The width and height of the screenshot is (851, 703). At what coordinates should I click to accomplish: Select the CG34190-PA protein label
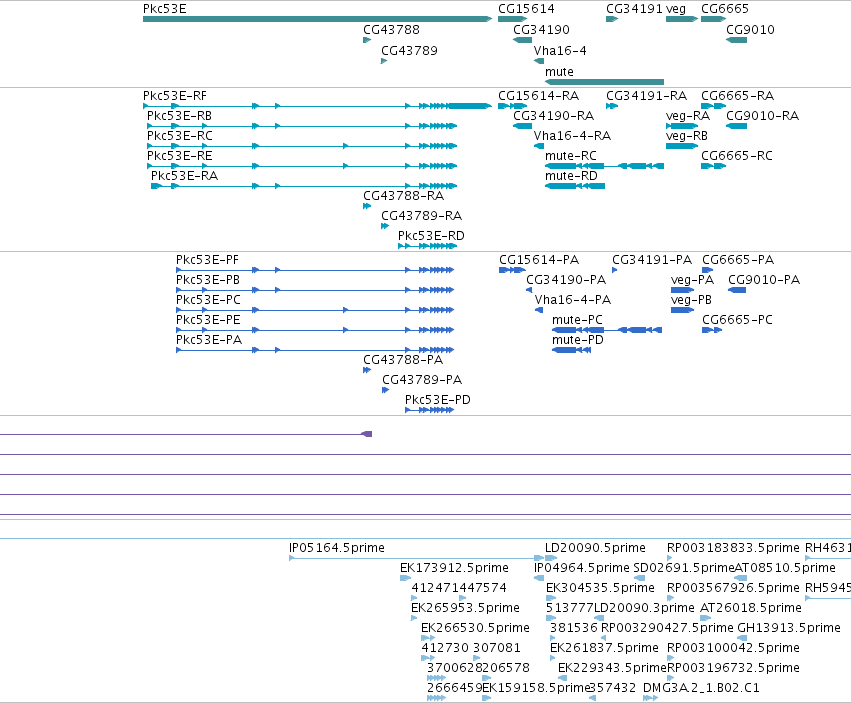pos(566,280)
